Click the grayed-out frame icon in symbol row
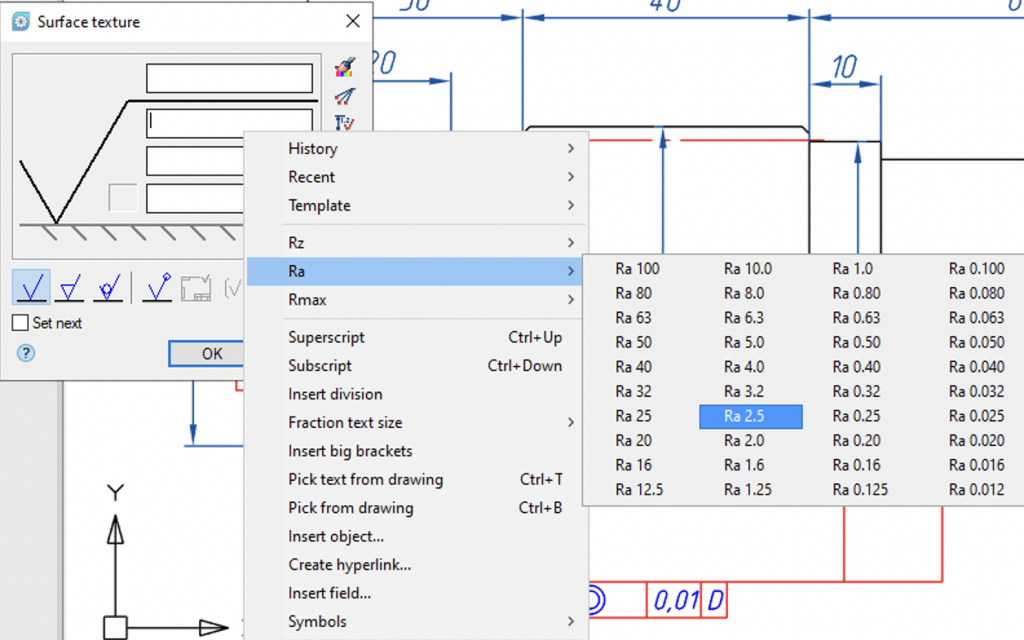This screenshot has width=1024, height=640. pos(196,288)
